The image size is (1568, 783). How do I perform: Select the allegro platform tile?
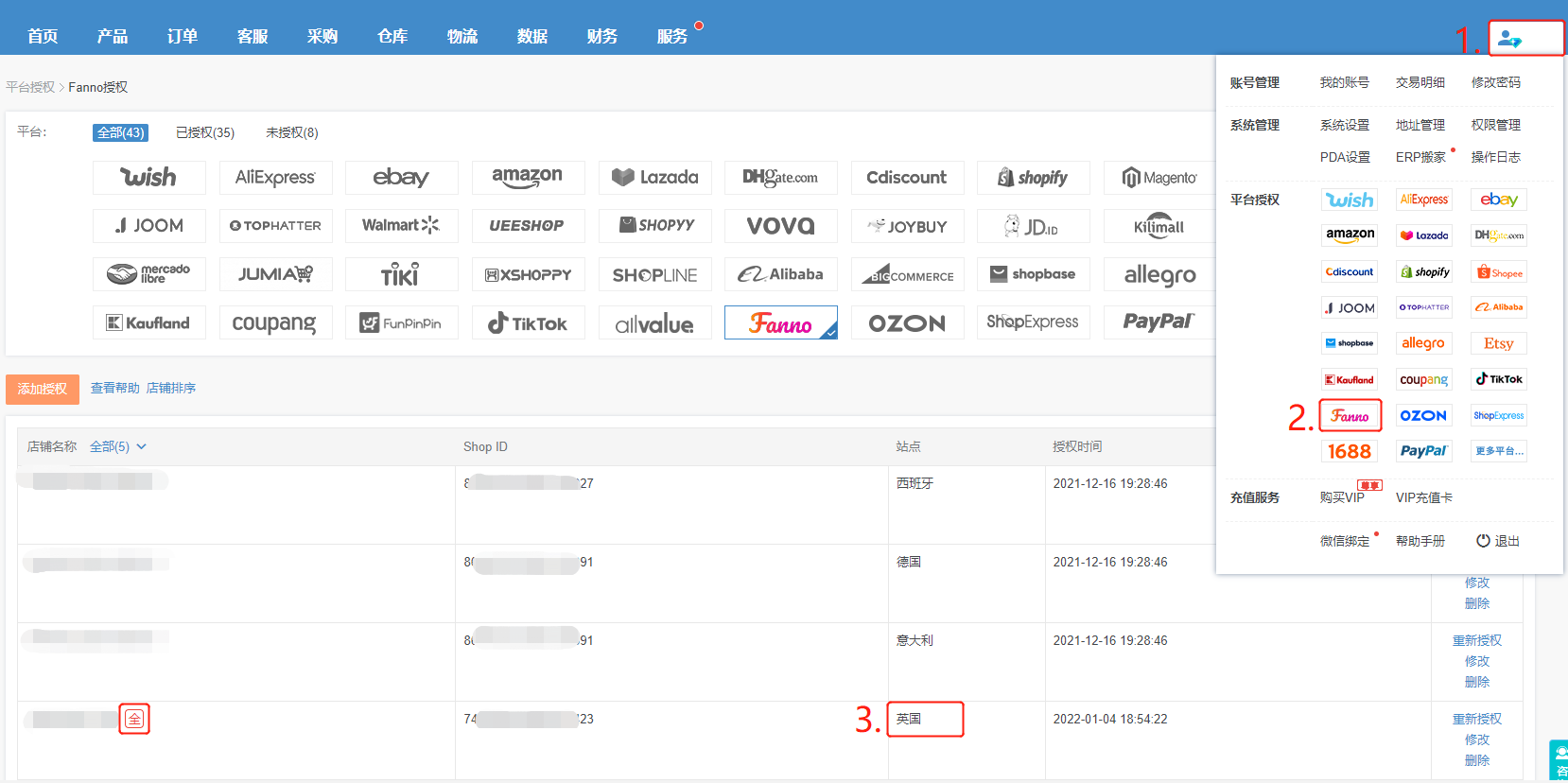click(x=1159, y=274)
